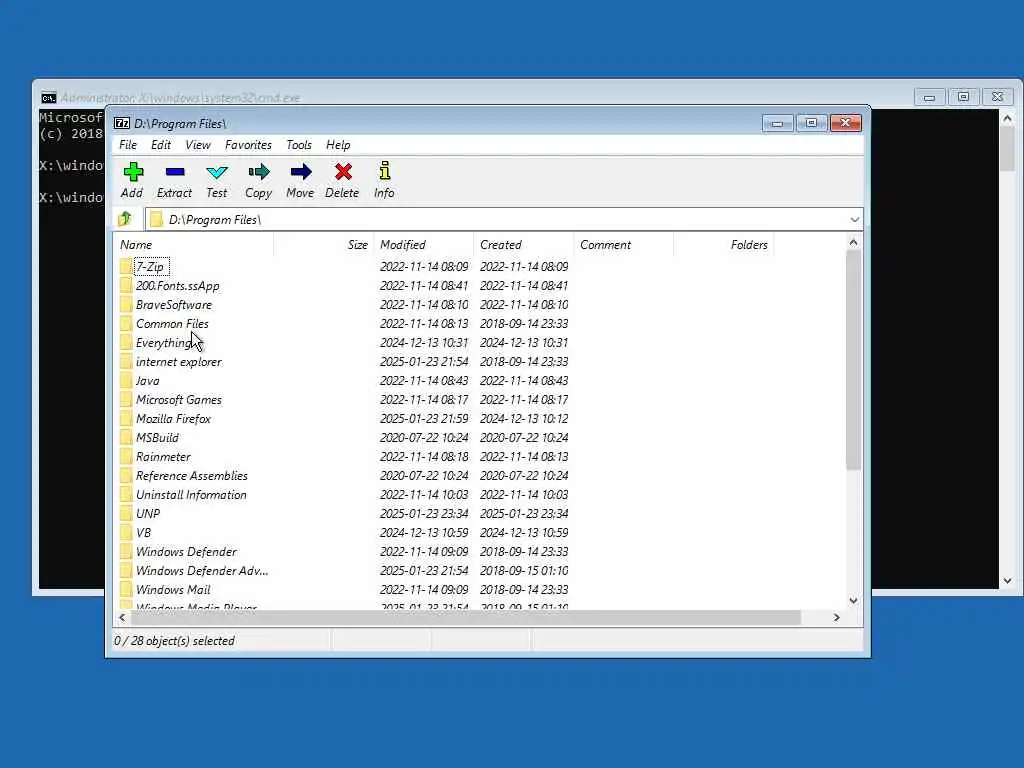Select the Windows Defender Adv... folder name
Viewport: 1024px width, 768px height.
[202, 570]
